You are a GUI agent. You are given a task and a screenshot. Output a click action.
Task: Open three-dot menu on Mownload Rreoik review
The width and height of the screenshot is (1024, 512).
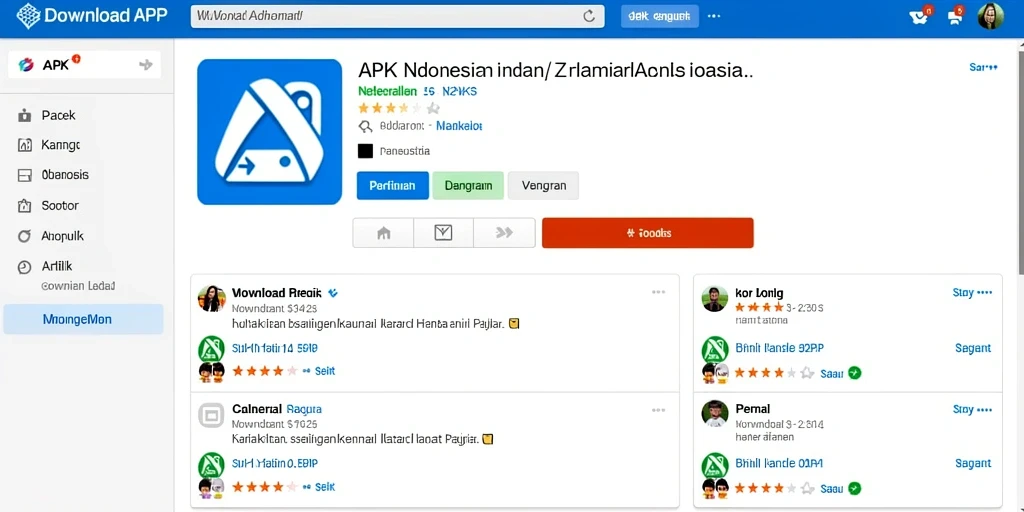pyautogui.click(x=658, y=292)
